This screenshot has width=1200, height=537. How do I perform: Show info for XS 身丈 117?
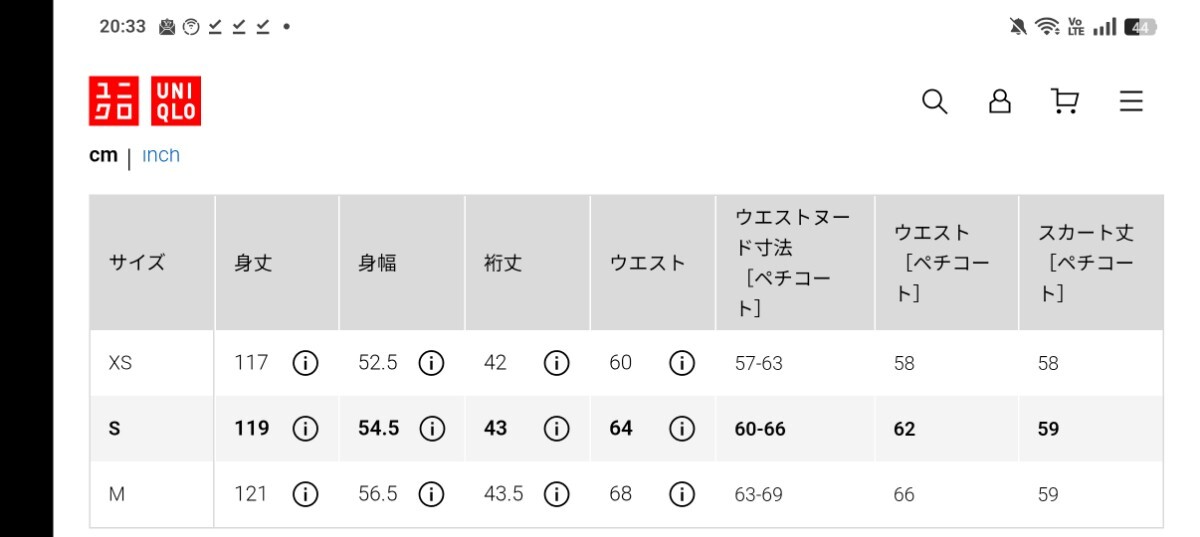pos(305,363)
